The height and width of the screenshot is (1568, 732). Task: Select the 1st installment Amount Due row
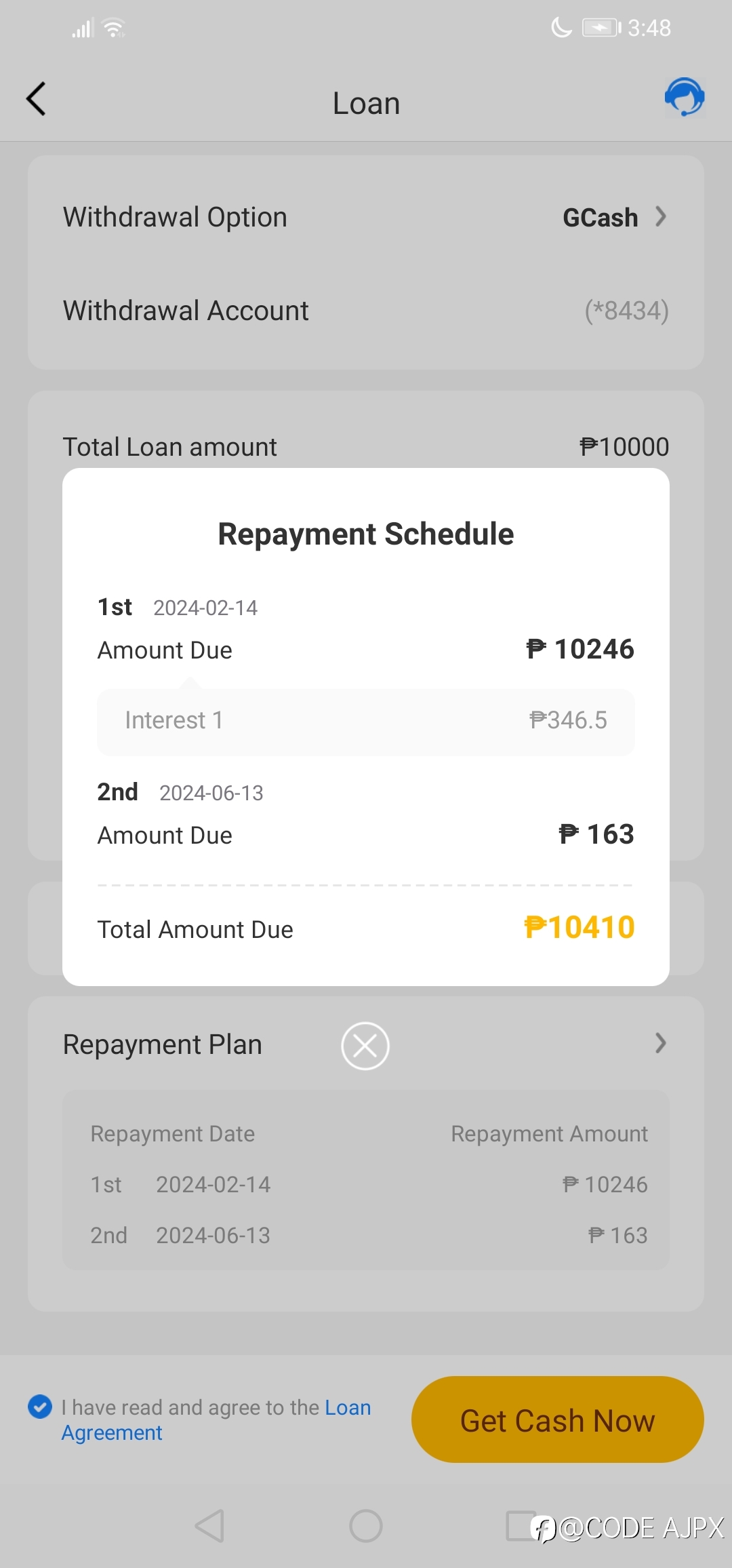pyautogui.click(x=366, y=650)
